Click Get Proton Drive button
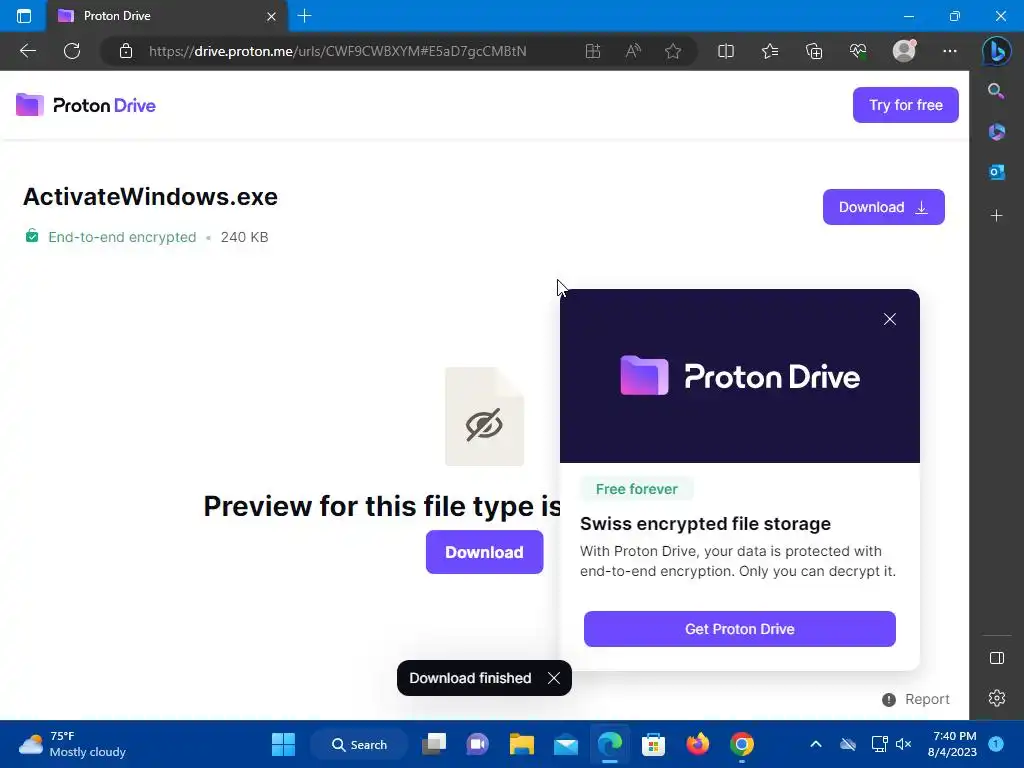This screenshot has width=1024, height=768. coord(739,629)
